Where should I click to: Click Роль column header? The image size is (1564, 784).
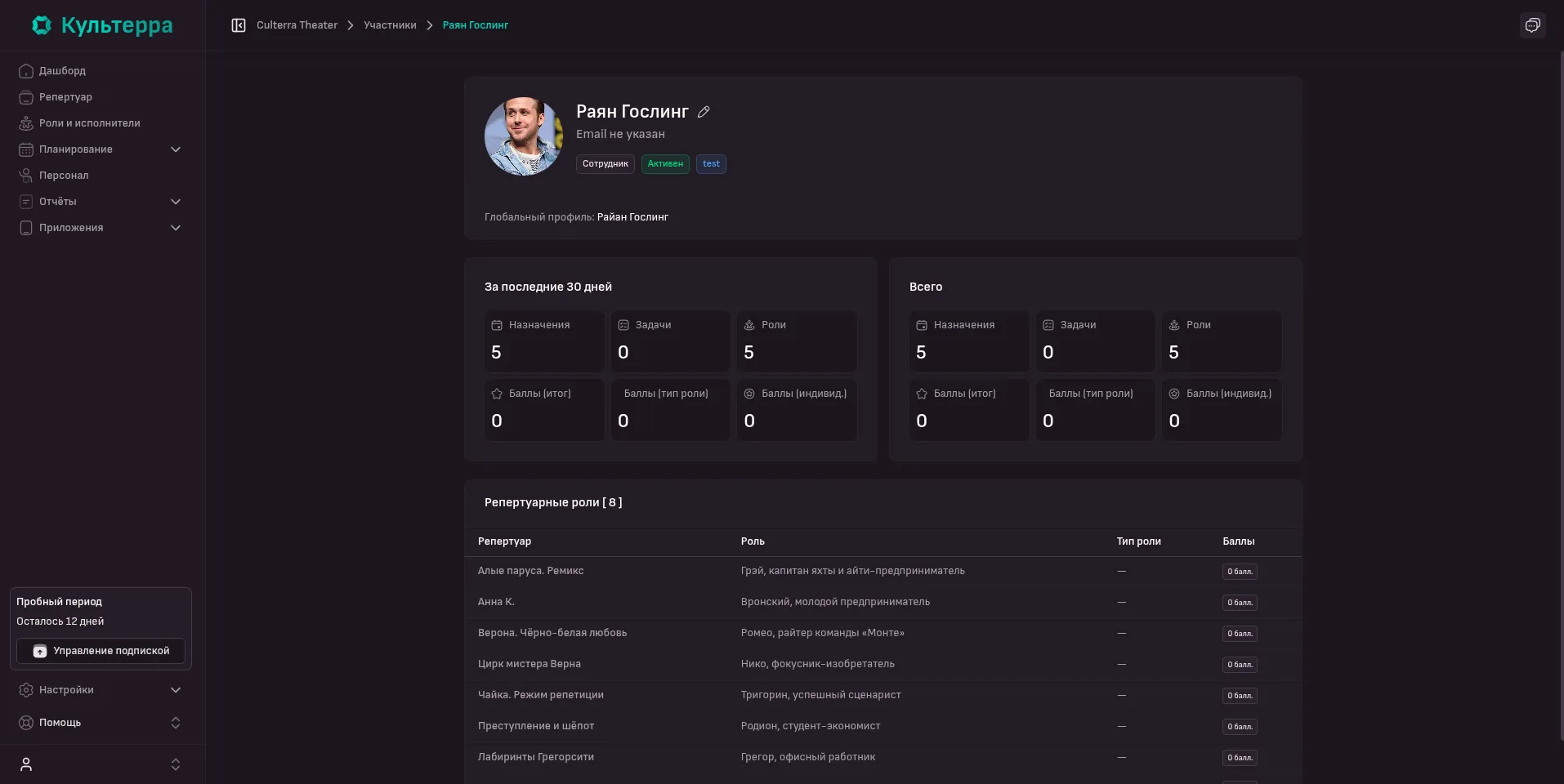pyautogui.click(x=753, y=541)
